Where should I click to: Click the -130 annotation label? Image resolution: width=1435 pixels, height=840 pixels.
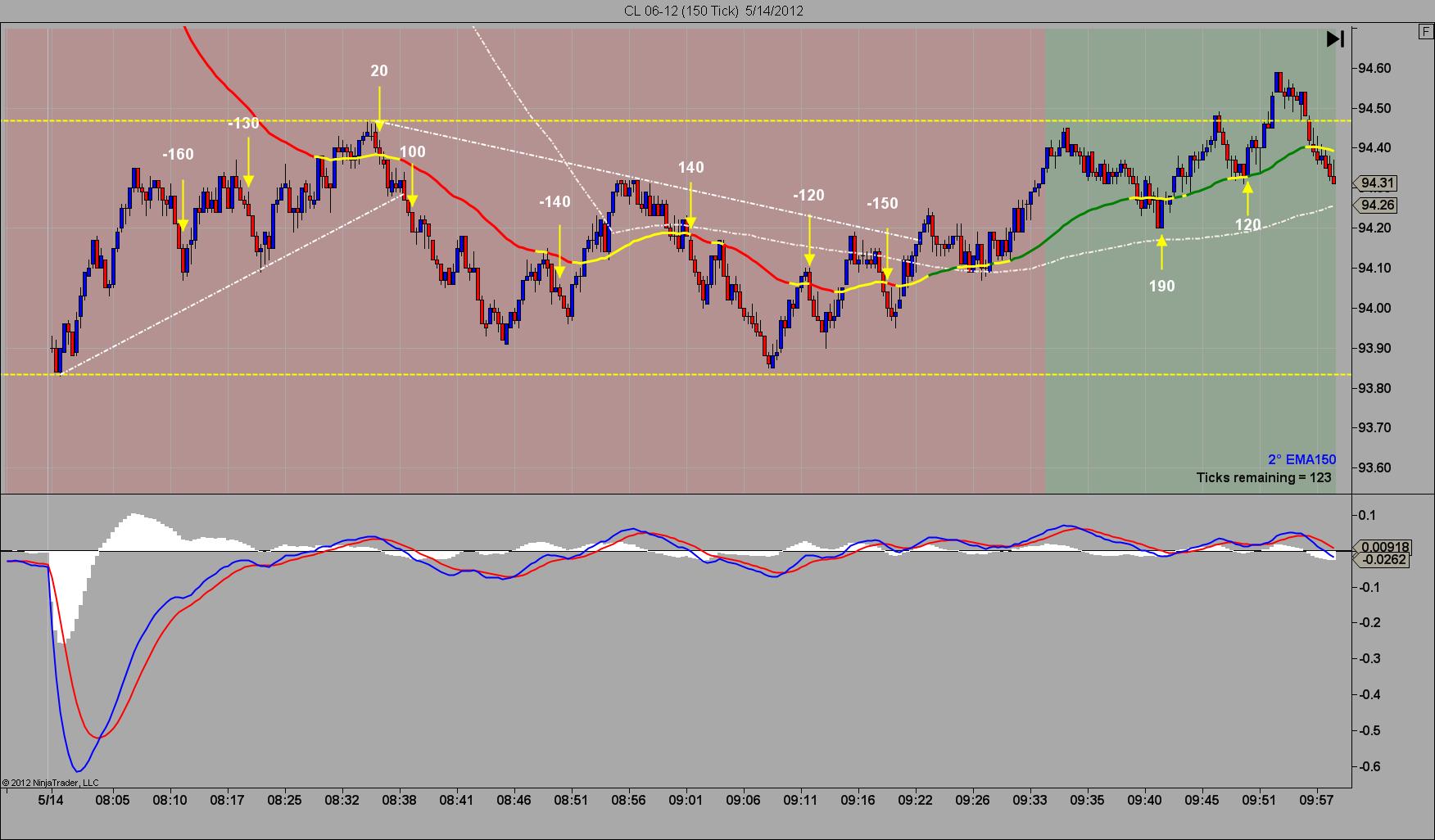pyautogui.click(x=243, y=124)
